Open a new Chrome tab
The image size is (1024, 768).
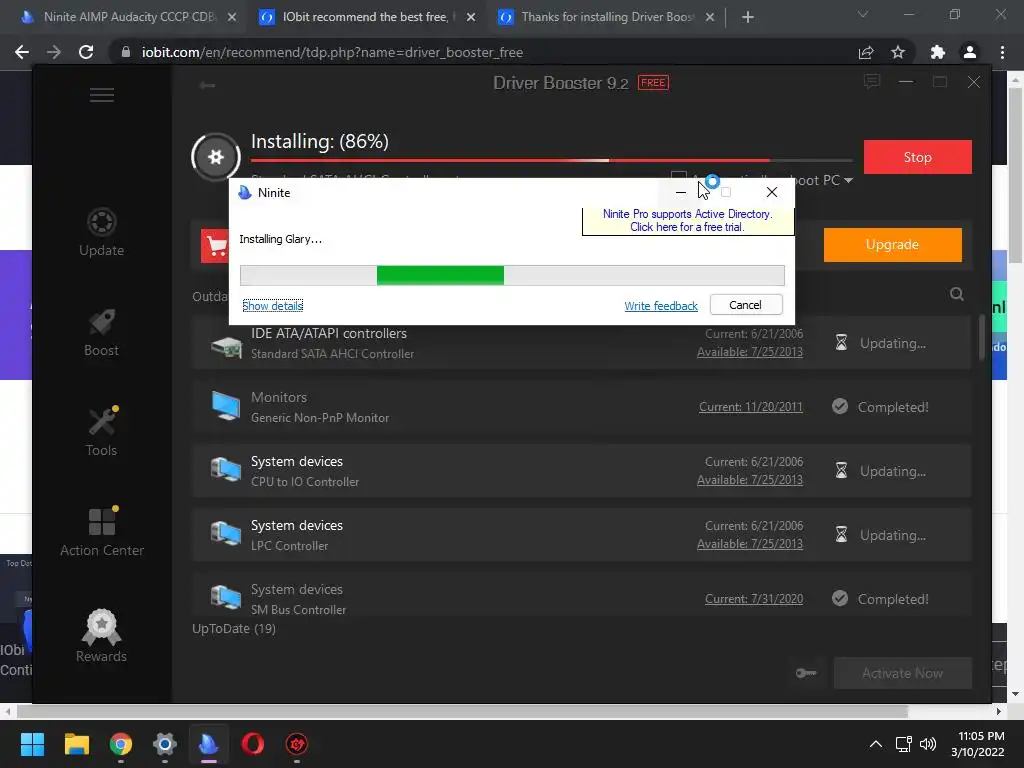coord(748,17)
